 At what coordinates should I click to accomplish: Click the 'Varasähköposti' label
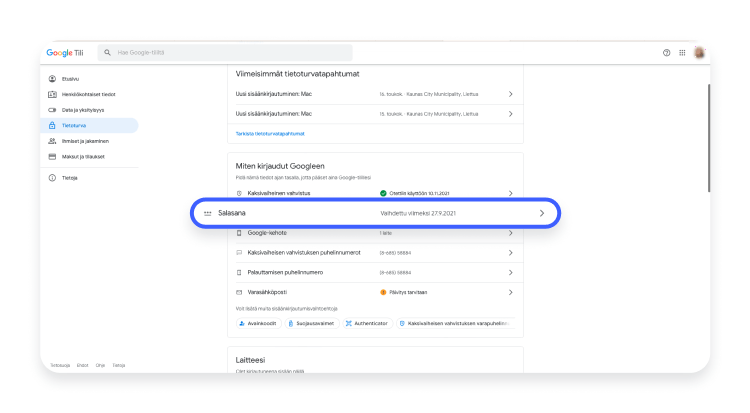tap(267, 292)
